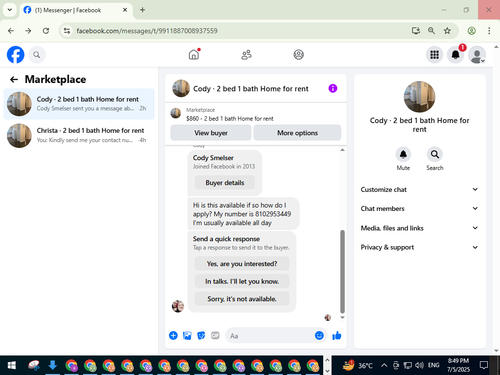
Task: Open the 36°C weather widget
Action: (358, 365)
